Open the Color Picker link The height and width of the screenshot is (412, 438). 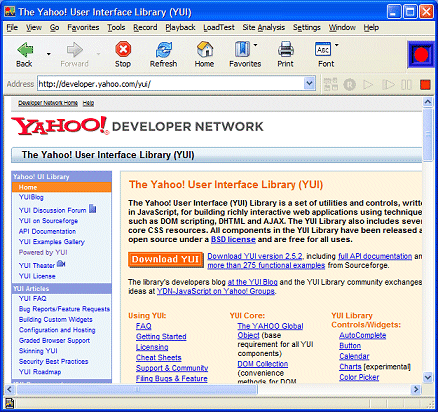click(x=359, y=377)
